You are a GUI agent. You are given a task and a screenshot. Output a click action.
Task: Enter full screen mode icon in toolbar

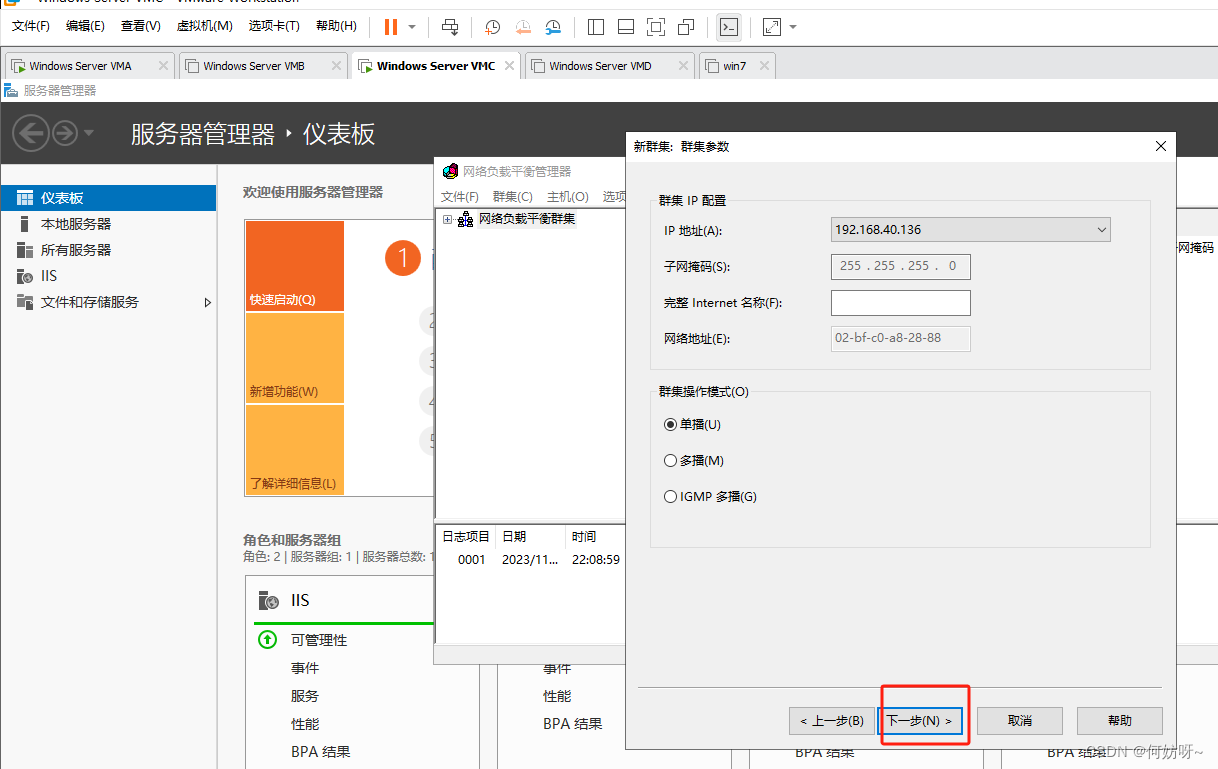pyautogui.click(x=655, y=27)
